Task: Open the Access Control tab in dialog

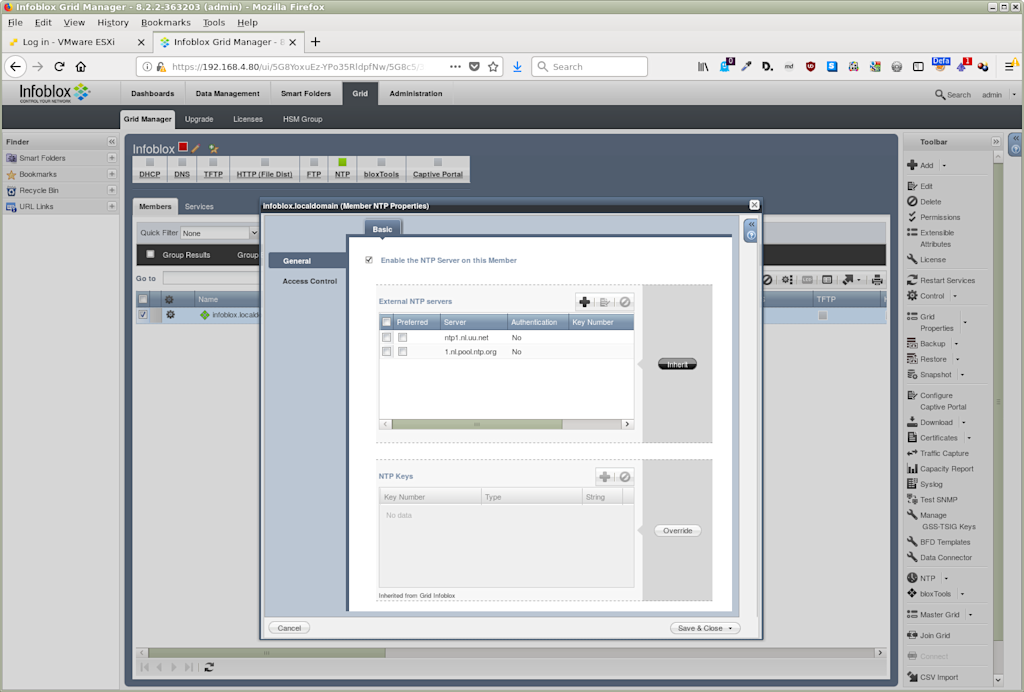Action: [x=310, y=281]
